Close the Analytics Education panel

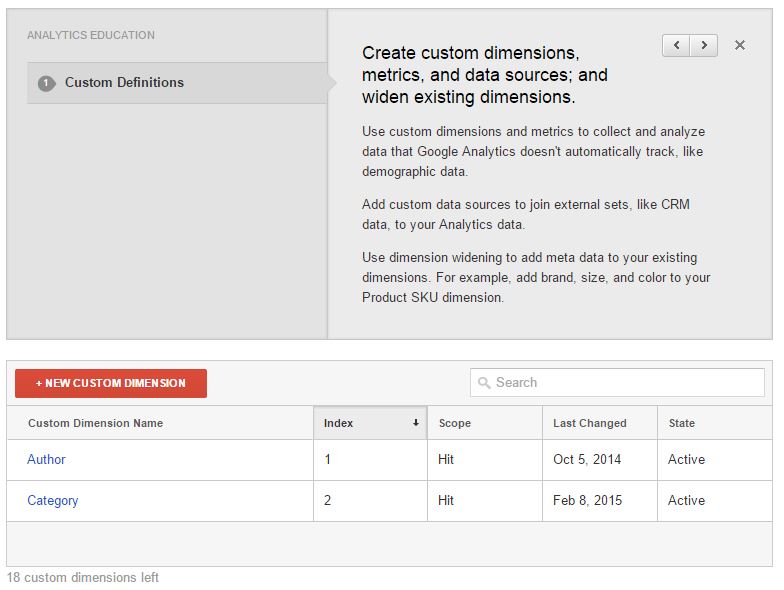(740, 45)
